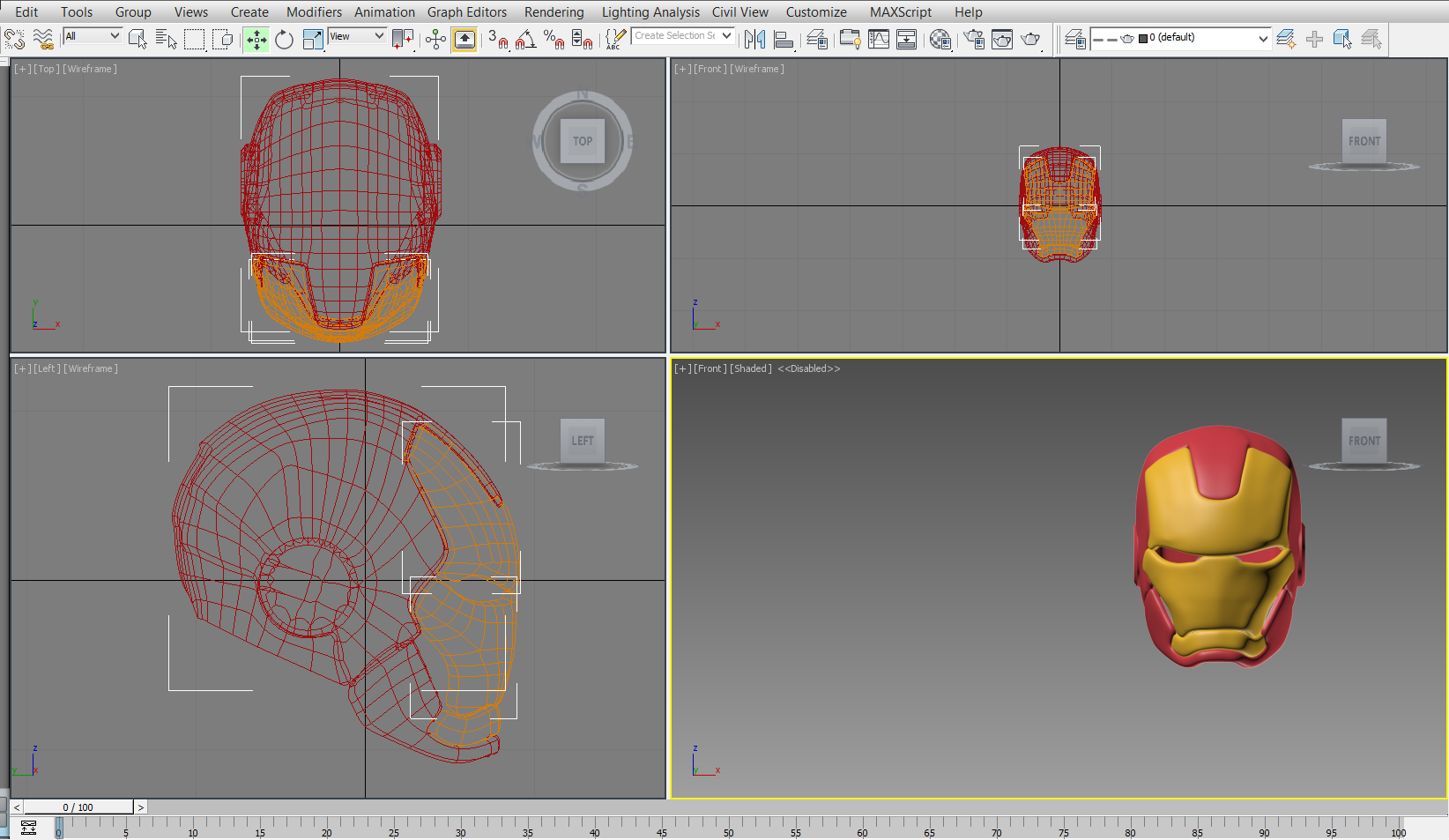Click the TOP face of ViewCube
1449x840 pixels.
tap(583, 141)
